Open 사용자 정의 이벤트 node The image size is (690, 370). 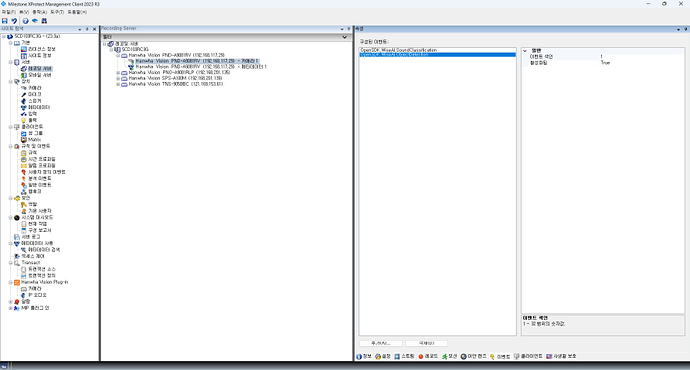click(x=47, y=172)
